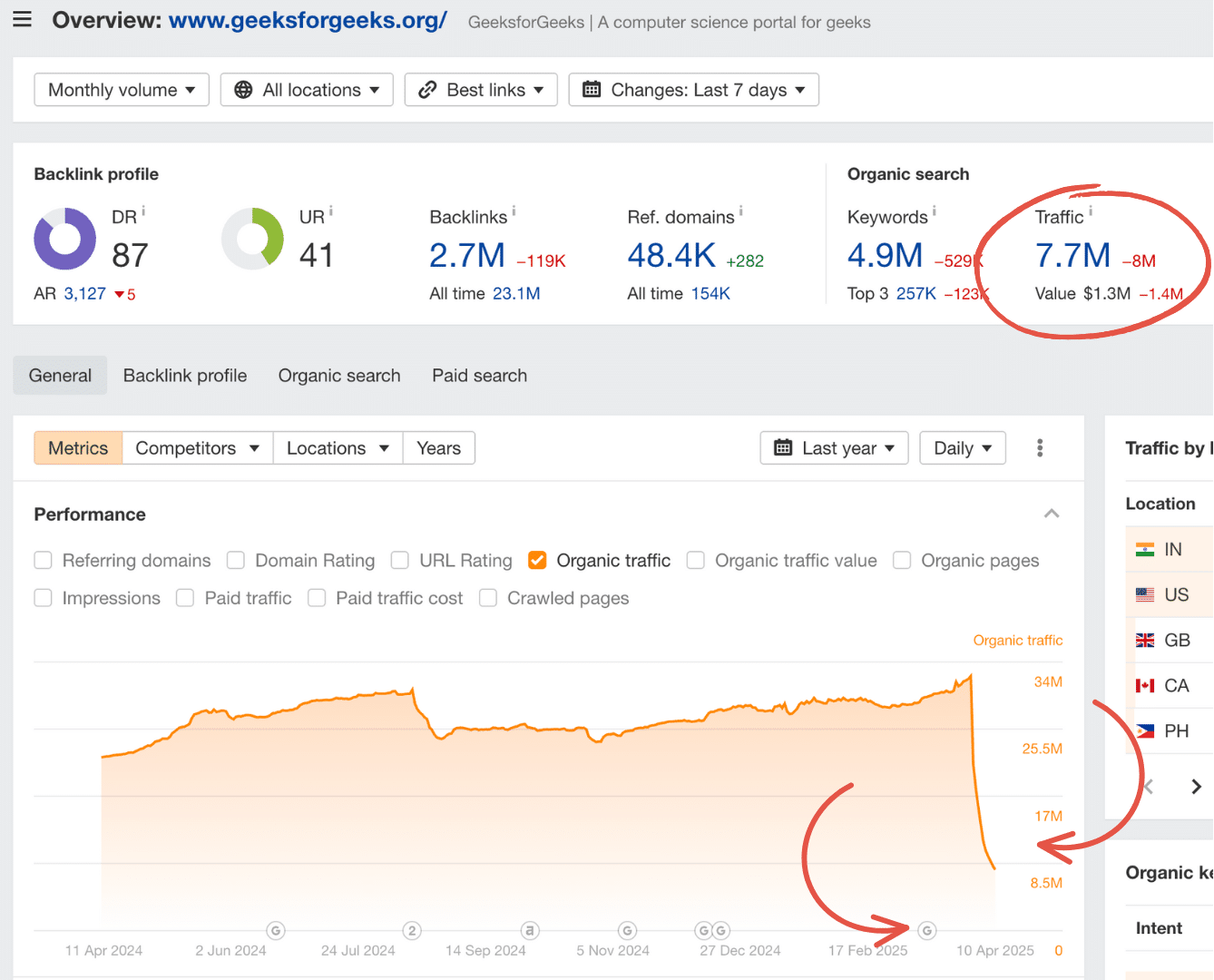Screen dimensions: 1214x980
Task: Open the Locations dropdown in chart toolbar
Action: 338,448
